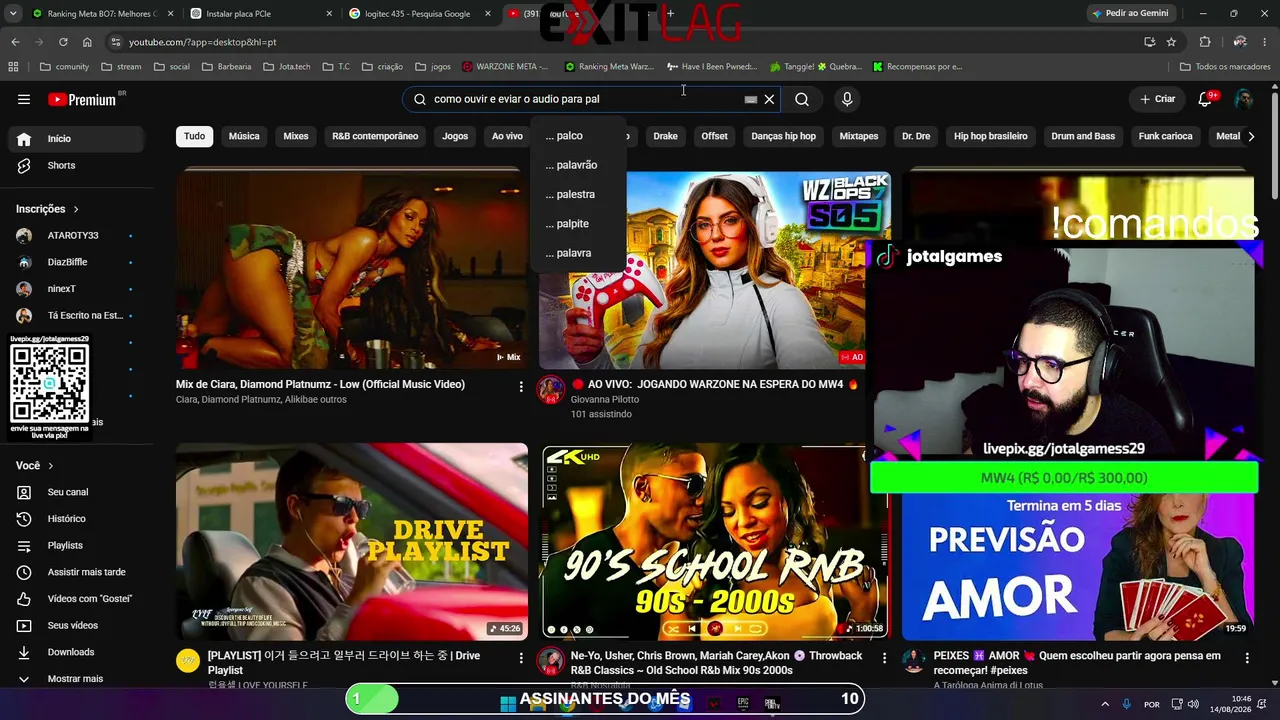Open Vídeos com "Gostei" list
This screenshot has height=720, width=1280.
[x=78, y=599]
